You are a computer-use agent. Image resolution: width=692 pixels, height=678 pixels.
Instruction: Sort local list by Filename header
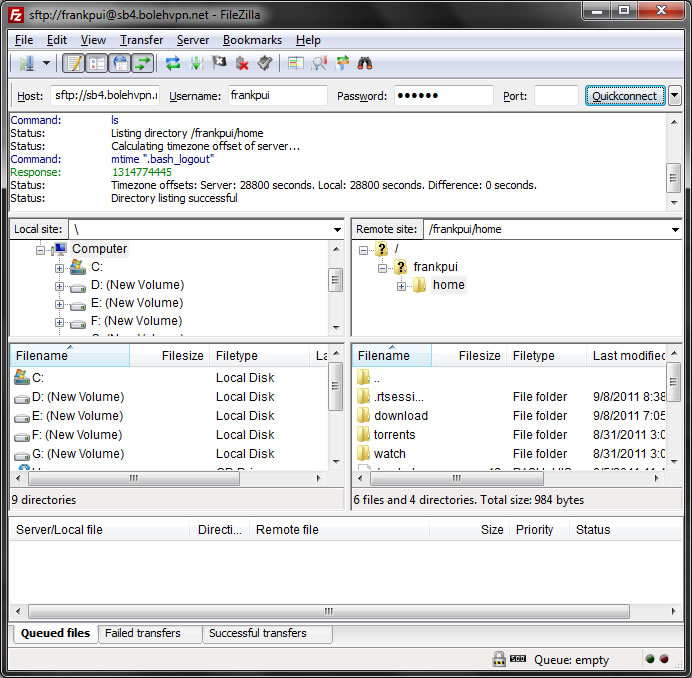coord(70,356)
